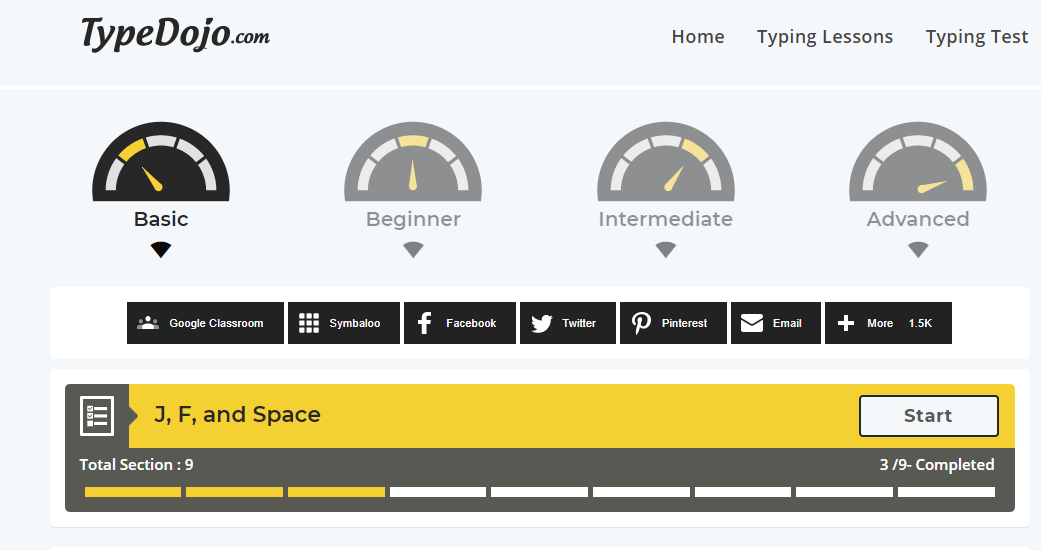Expand the arrow under Intermediate

(x=666, y=250)
